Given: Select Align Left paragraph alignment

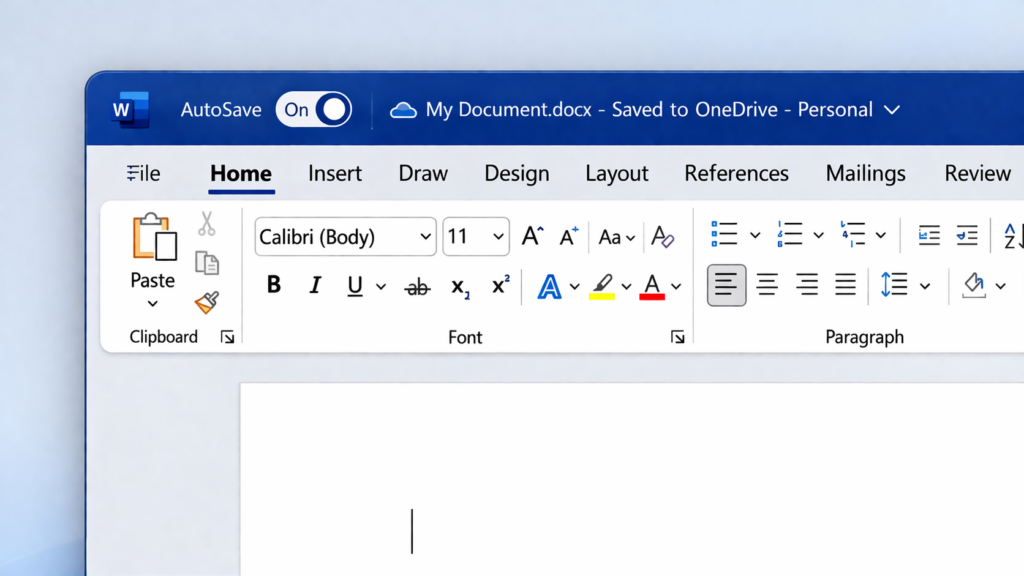Looking at the screenshot, I should tap(726, 285).
